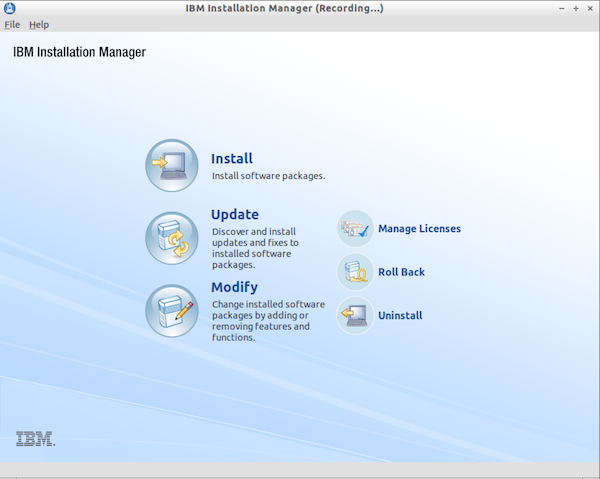Screen dimensions: 600x479
Task: Close the Installation Manager window
Action: point(590,8)
